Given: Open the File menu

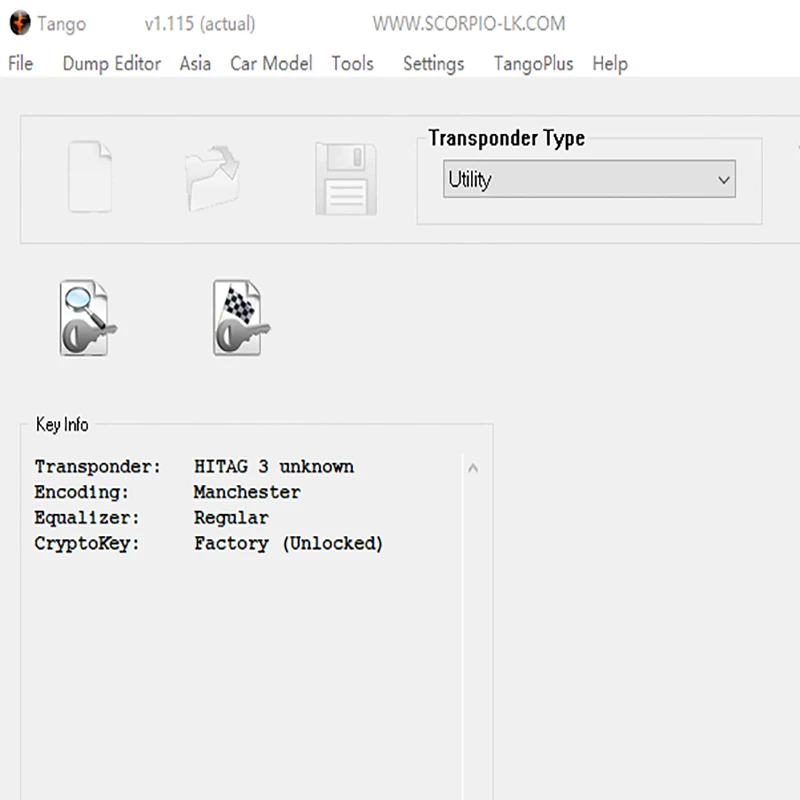Looking at the screenshot, I should 20,64.
